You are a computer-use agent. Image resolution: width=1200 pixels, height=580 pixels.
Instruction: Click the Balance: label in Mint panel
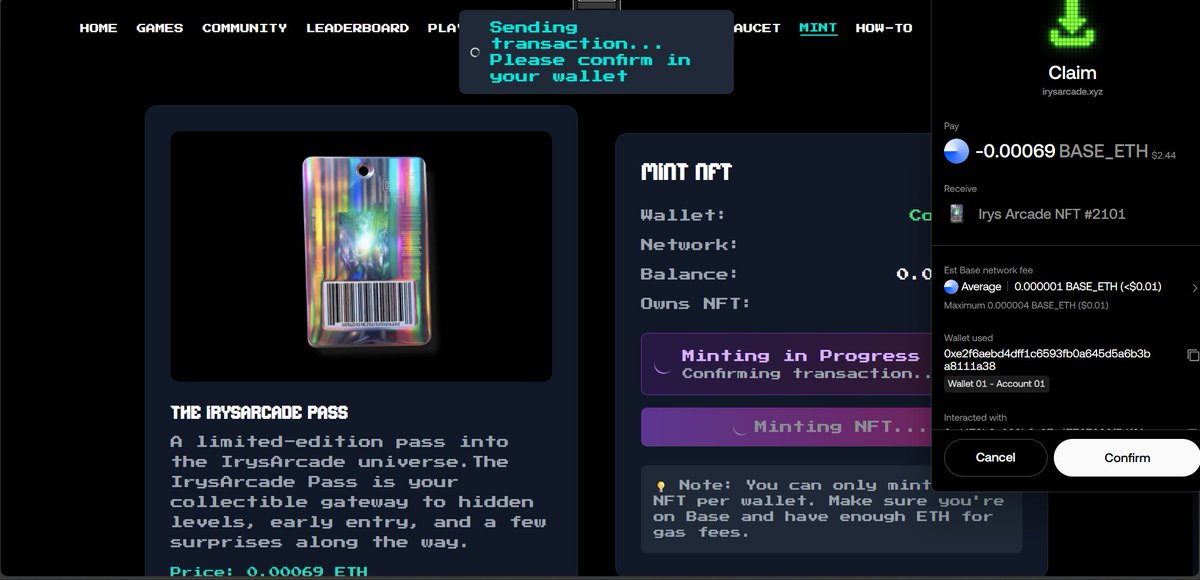(689, 274)
